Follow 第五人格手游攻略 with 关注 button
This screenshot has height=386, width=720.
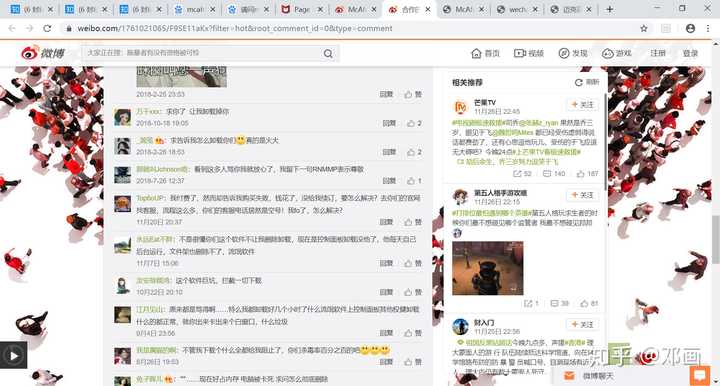pyautogui.click(x=582, y=195)
